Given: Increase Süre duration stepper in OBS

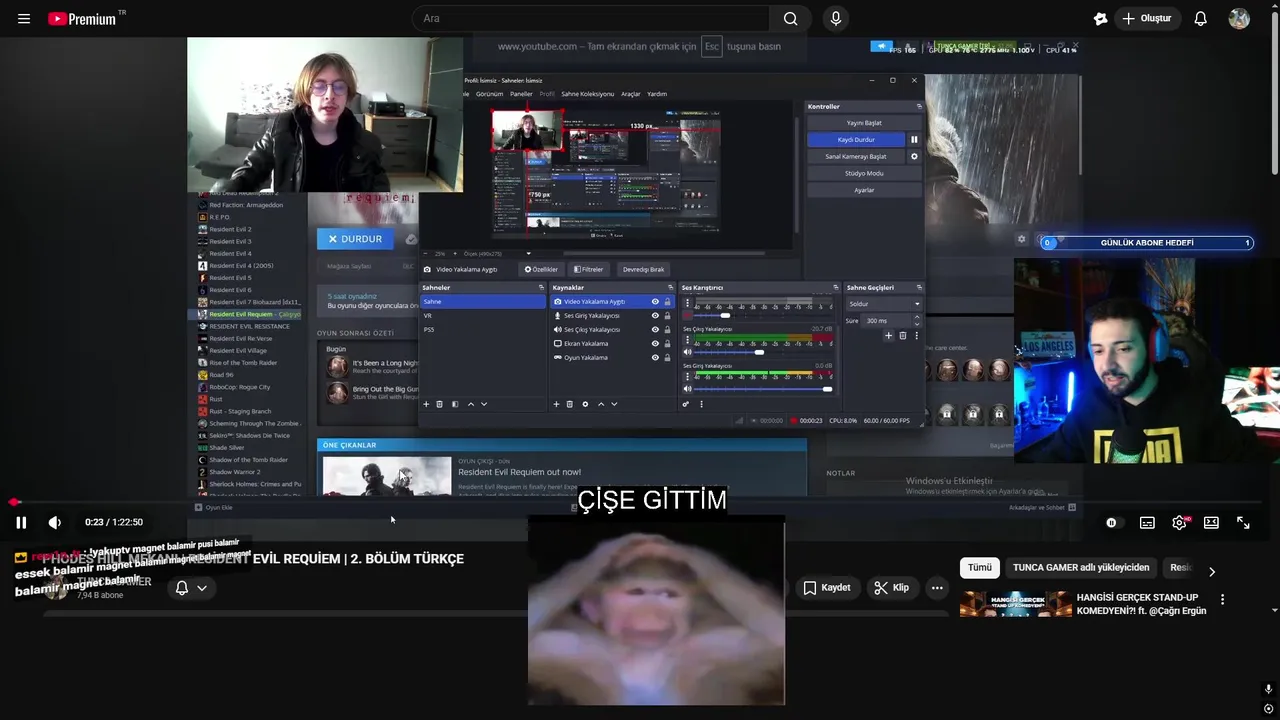Looking at the screenshot, I should pos(916,318).
